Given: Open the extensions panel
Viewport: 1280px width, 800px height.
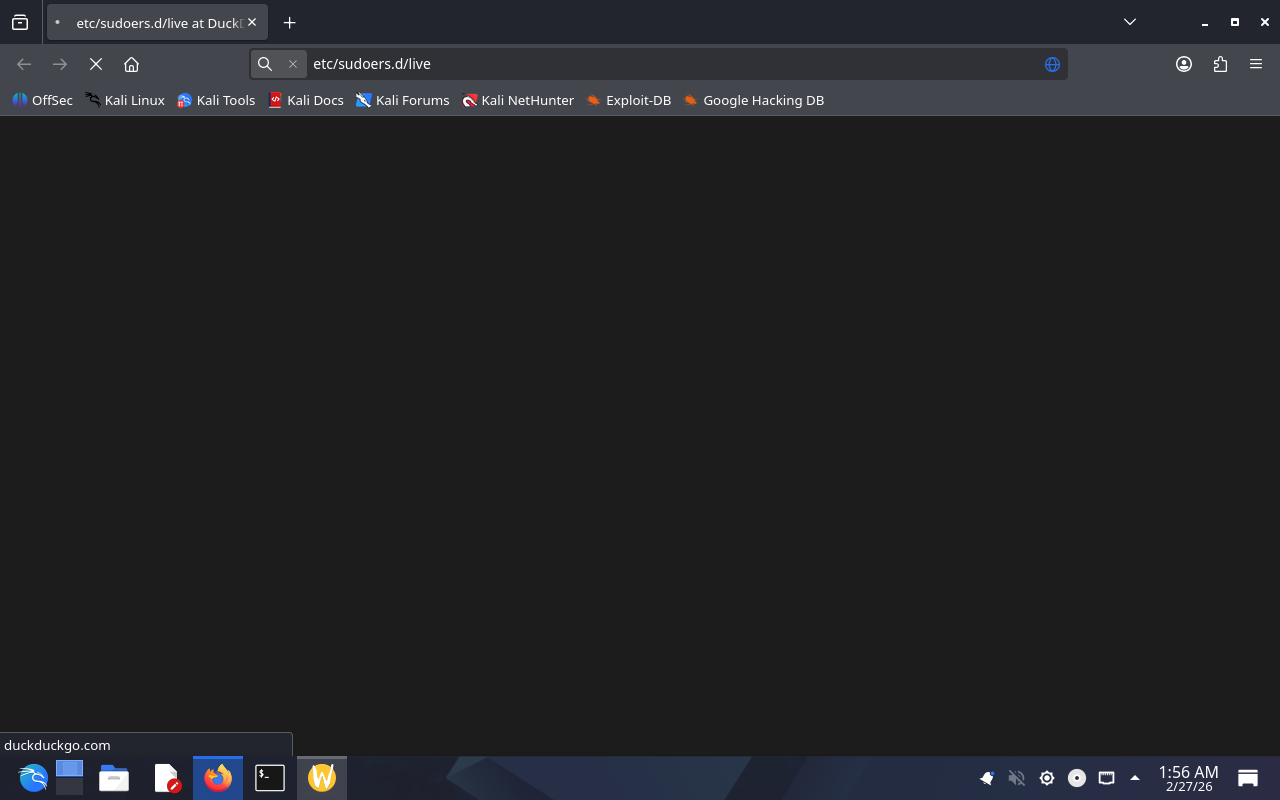Looking at the screenshot, I should pyautogui.click(x=1220, y=64).
